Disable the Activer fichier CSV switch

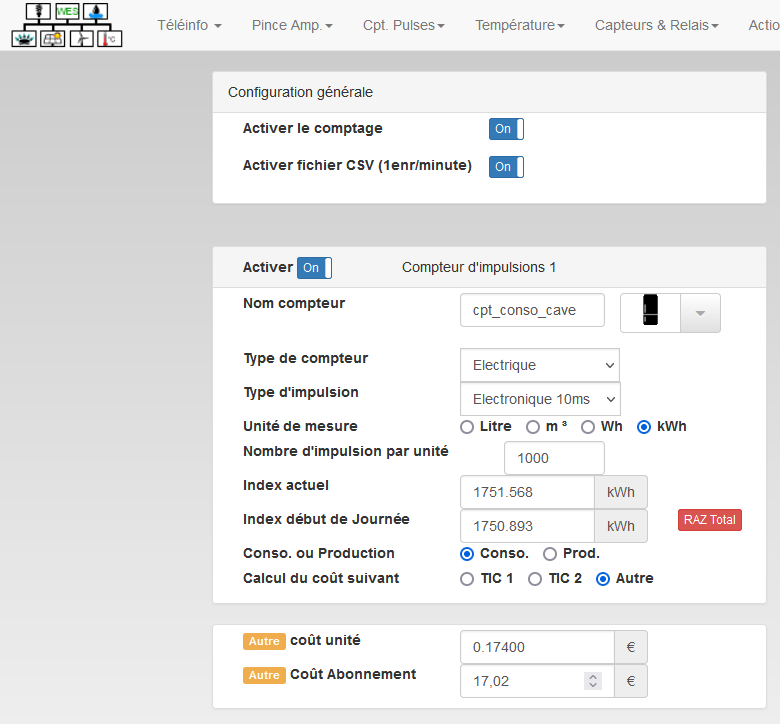coord(506,167)
